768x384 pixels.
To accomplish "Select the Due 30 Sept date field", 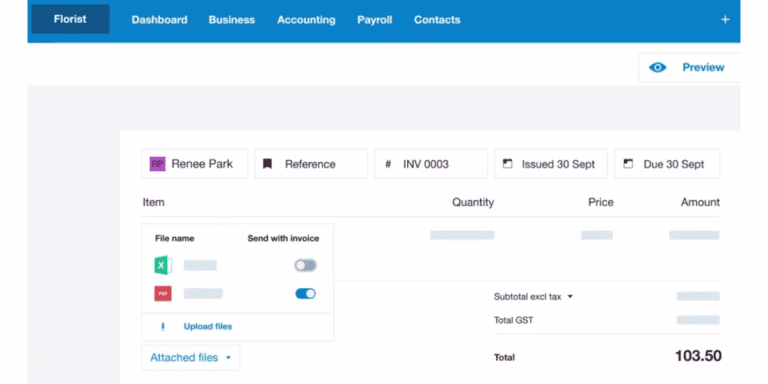I will pyautogui.click(x=667, y=164).
